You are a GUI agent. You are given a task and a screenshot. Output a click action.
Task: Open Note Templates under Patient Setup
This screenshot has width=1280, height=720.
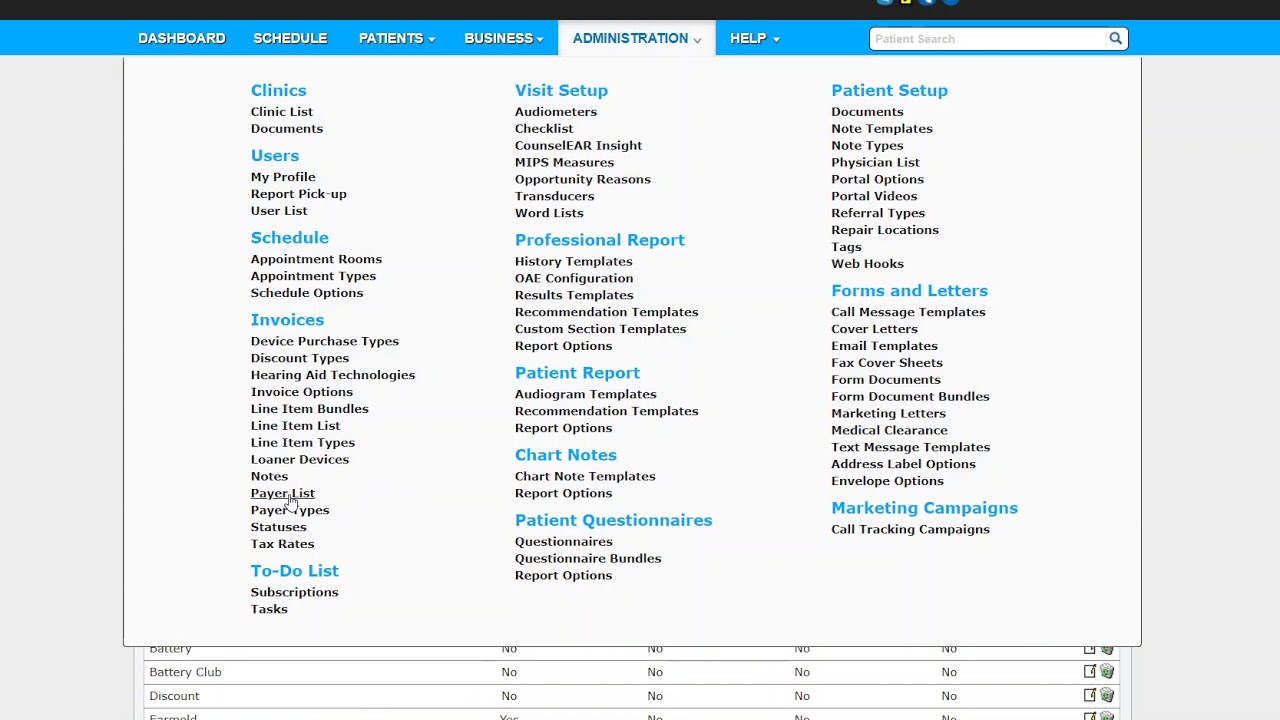[882, 129]
